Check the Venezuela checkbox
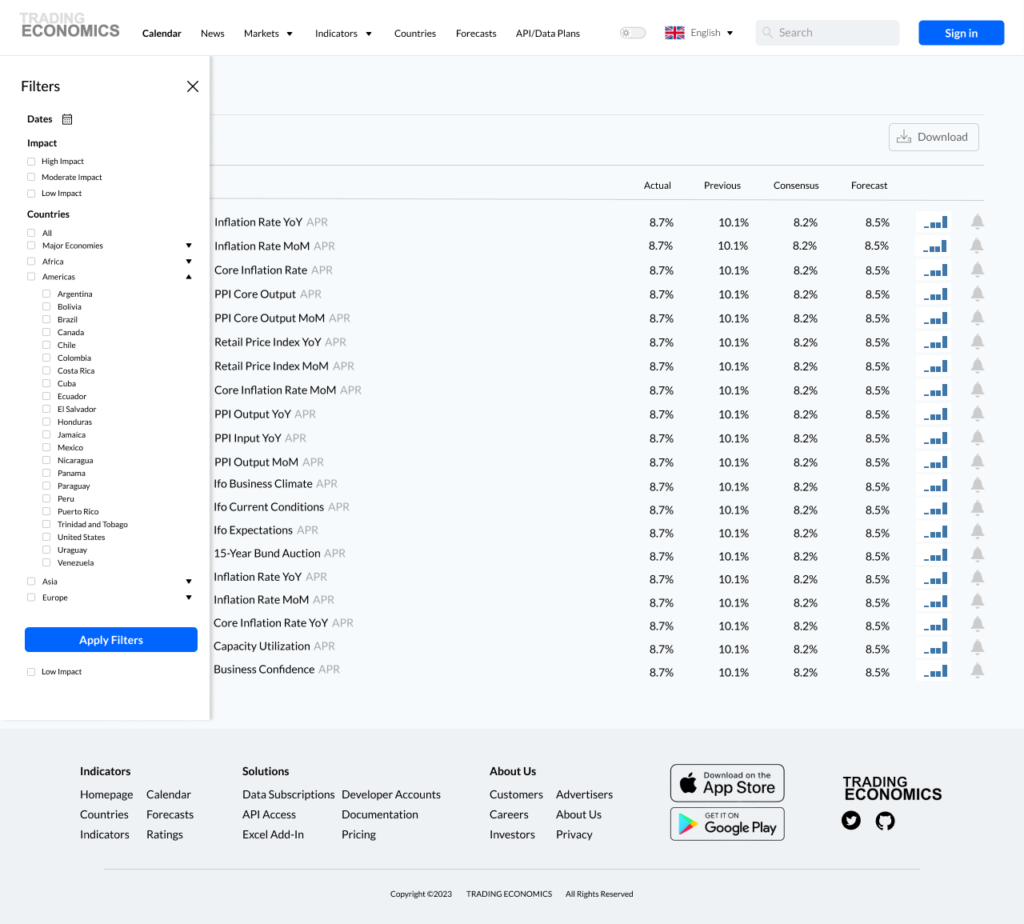 [x=46, y=562]
